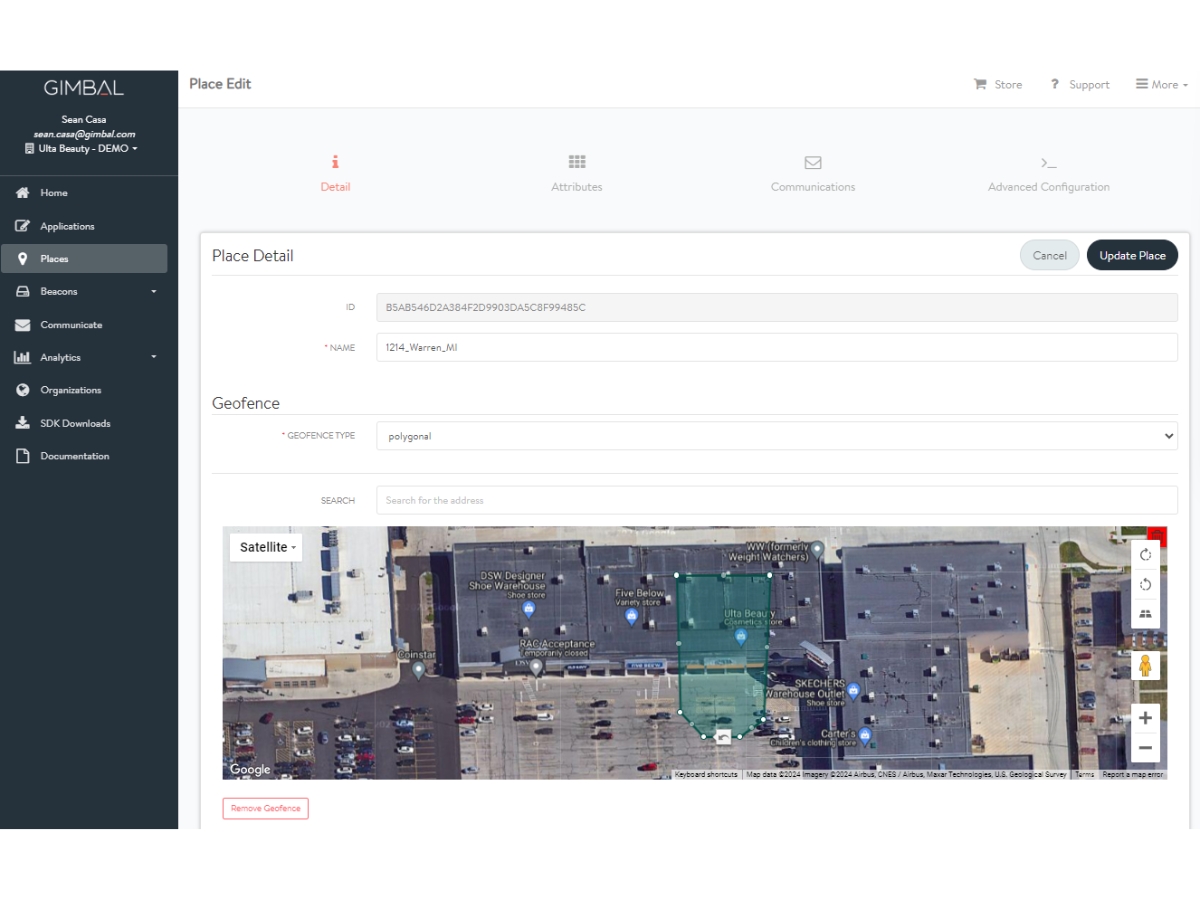Click the red trash icon on map
The width and height of the screenshot is (1200, 900).
(1157, 534)
